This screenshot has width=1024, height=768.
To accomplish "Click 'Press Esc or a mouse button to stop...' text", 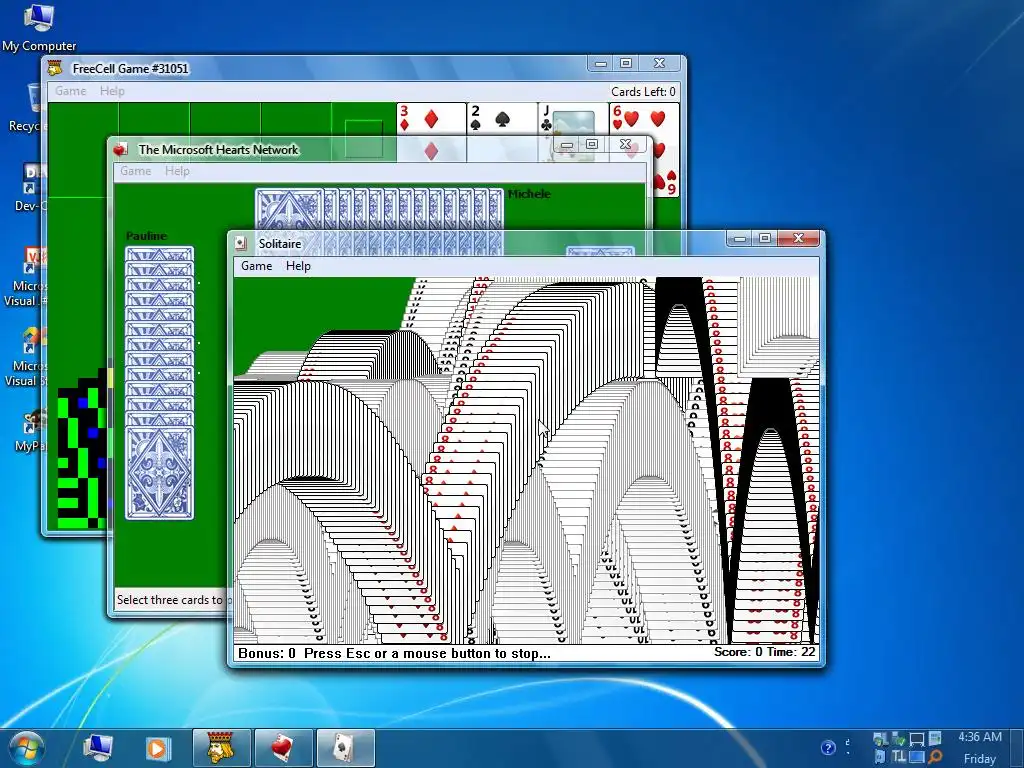I will coord(427,653).
